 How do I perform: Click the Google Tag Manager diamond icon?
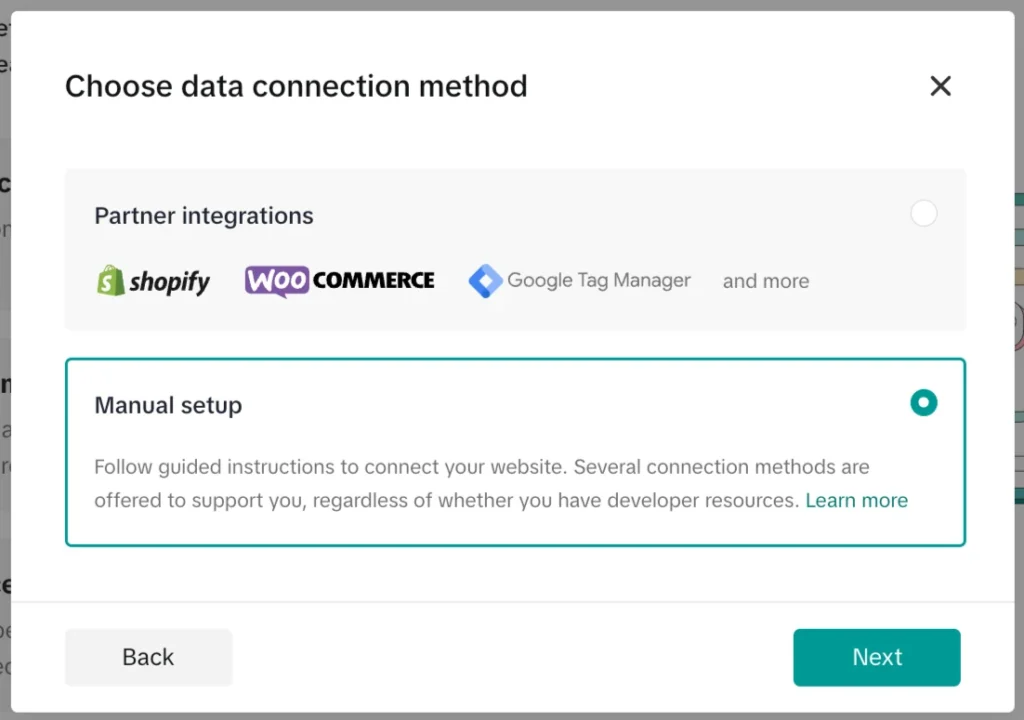pos(486,281)
